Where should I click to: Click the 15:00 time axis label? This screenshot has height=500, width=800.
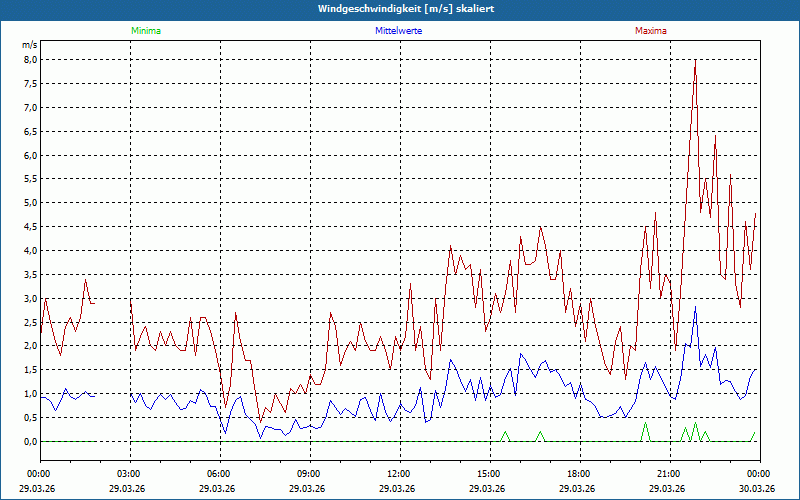(491, 474)
